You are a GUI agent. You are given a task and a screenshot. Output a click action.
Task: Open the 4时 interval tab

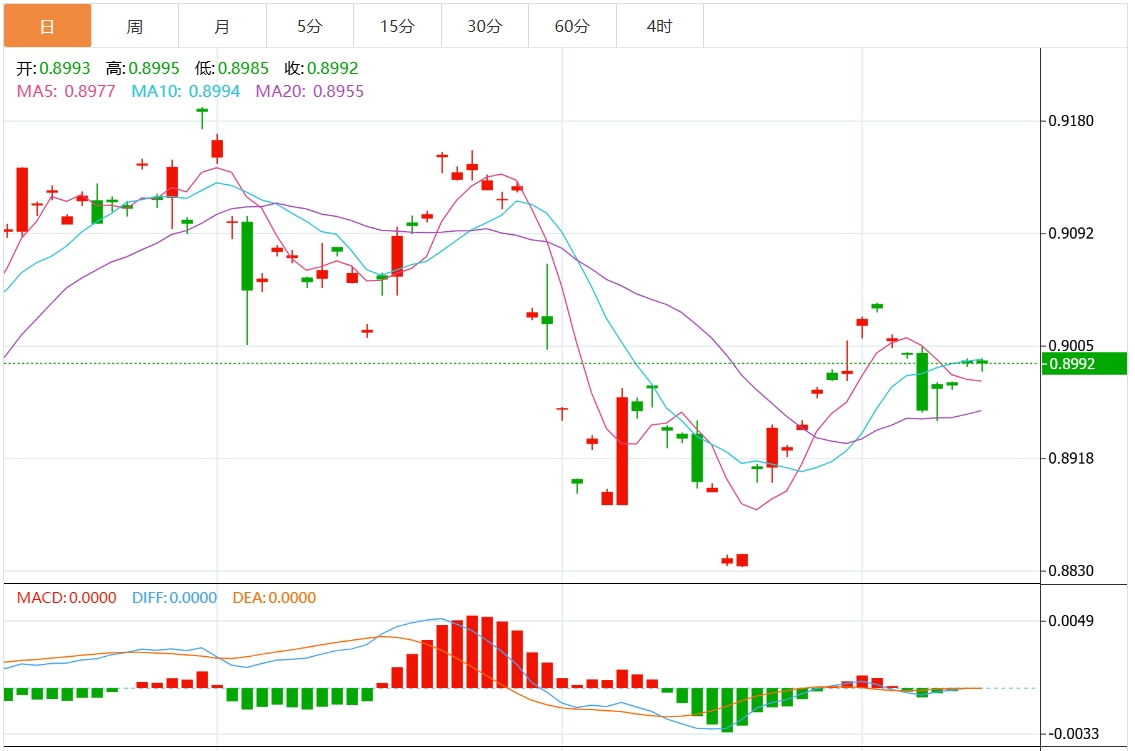[x=659, y=26]
